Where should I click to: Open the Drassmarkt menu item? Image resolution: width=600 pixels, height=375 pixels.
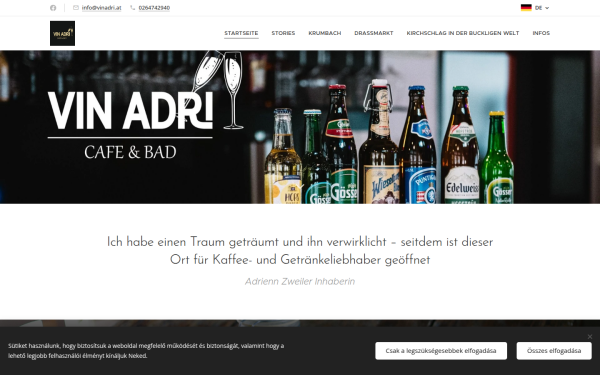(x=373, y=33)
